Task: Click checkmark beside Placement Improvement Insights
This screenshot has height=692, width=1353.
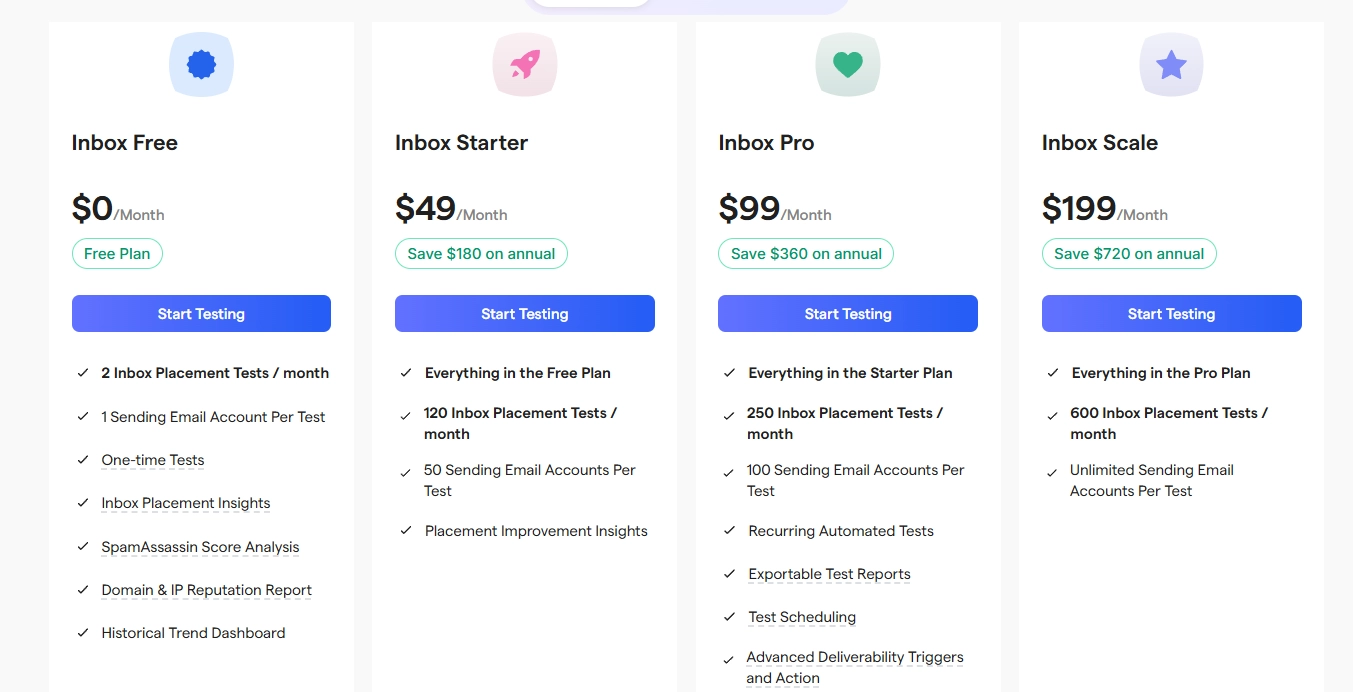Action: (406, 531)
